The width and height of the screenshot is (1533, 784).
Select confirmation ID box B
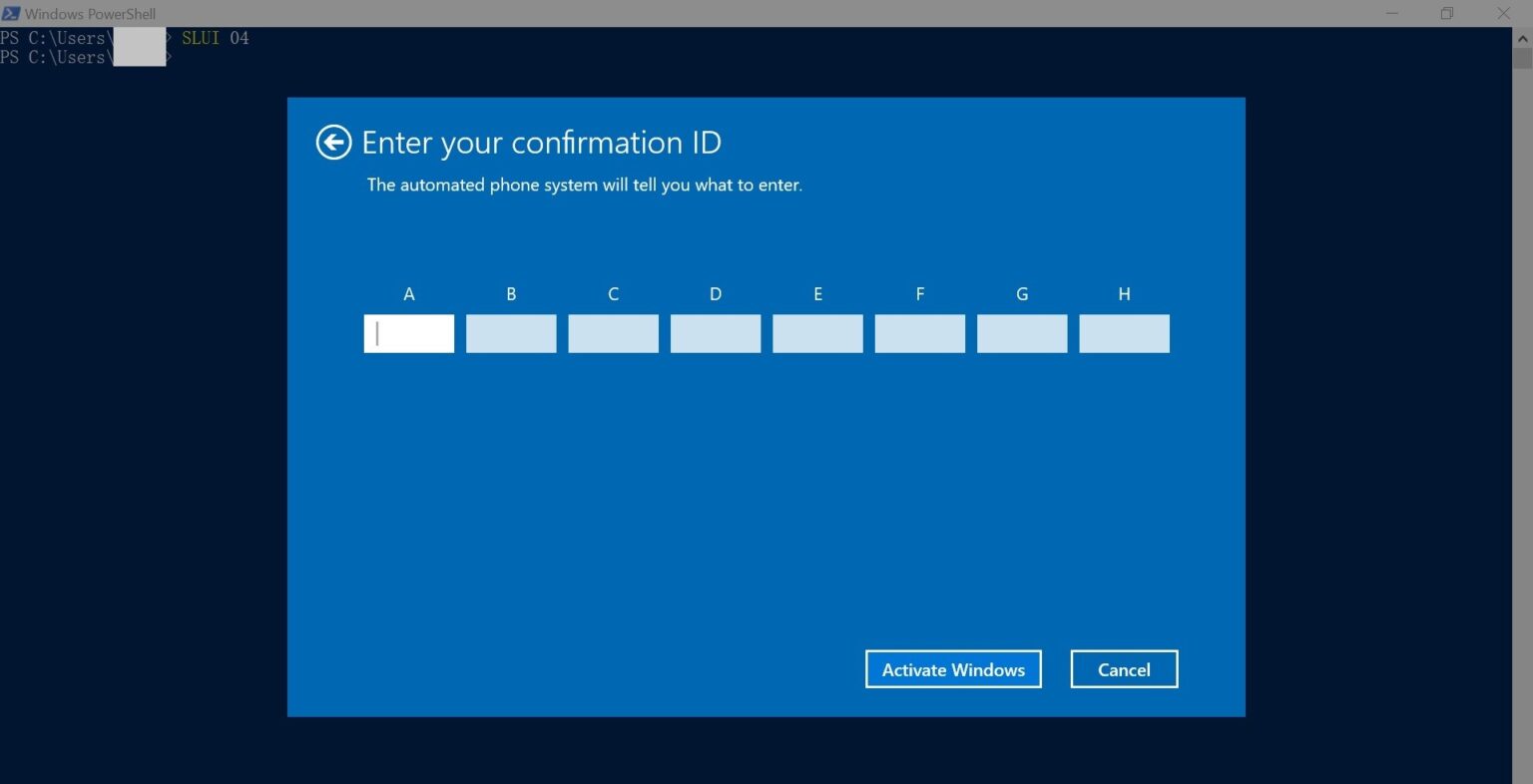coord(511,333)
